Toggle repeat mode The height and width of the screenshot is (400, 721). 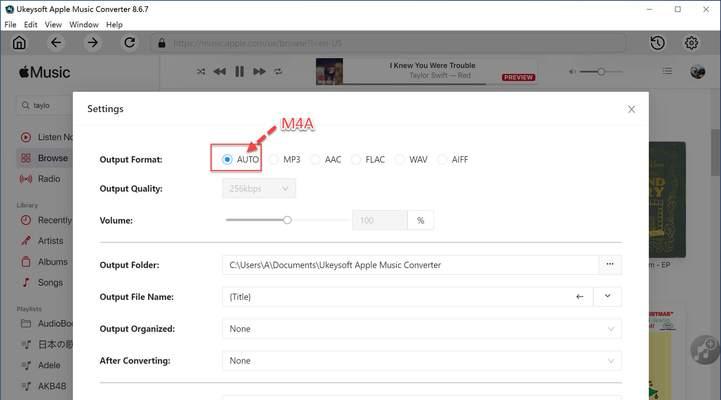(278, 71)
